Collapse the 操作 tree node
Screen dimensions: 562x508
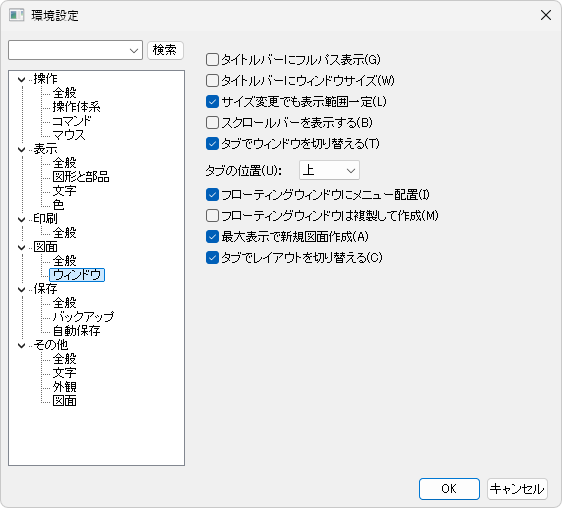pos(22,79)
